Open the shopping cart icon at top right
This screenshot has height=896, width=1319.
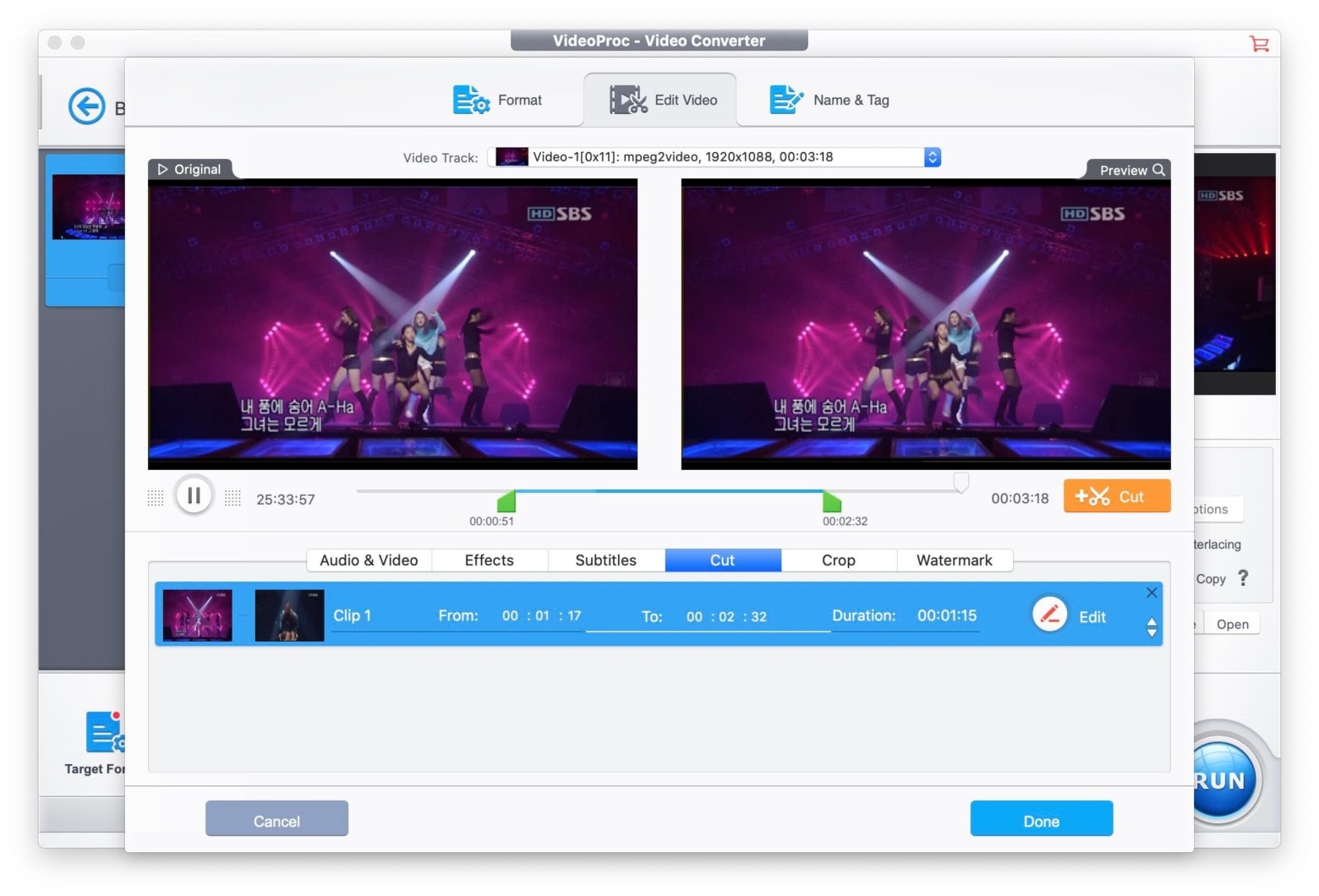coord(1259,44)
